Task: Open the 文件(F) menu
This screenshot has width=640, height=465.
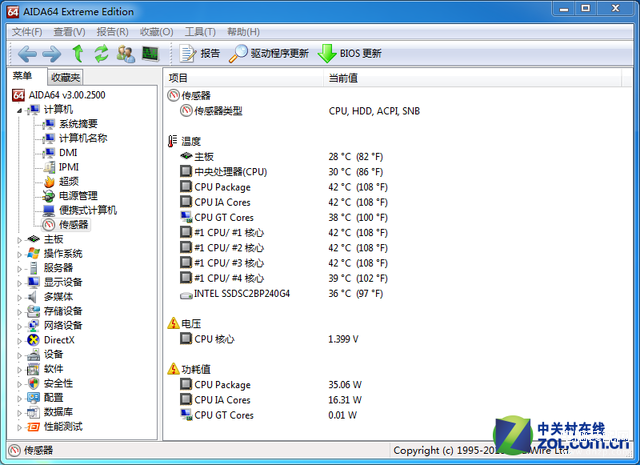Action: (x=27, y=32)
